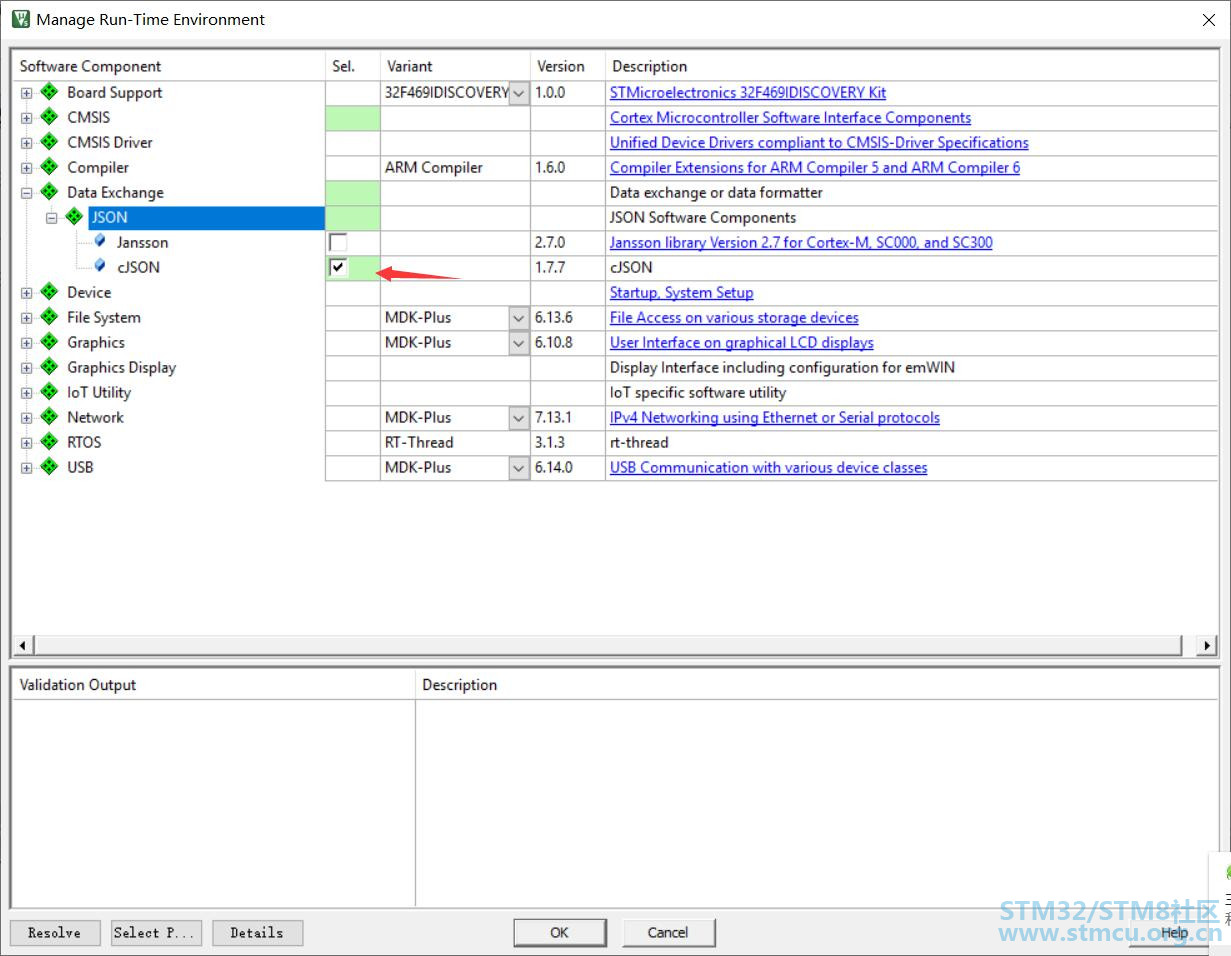Open File Access on various storage devices link
This screenshot has height=956, width=1231.
[734, 317]
